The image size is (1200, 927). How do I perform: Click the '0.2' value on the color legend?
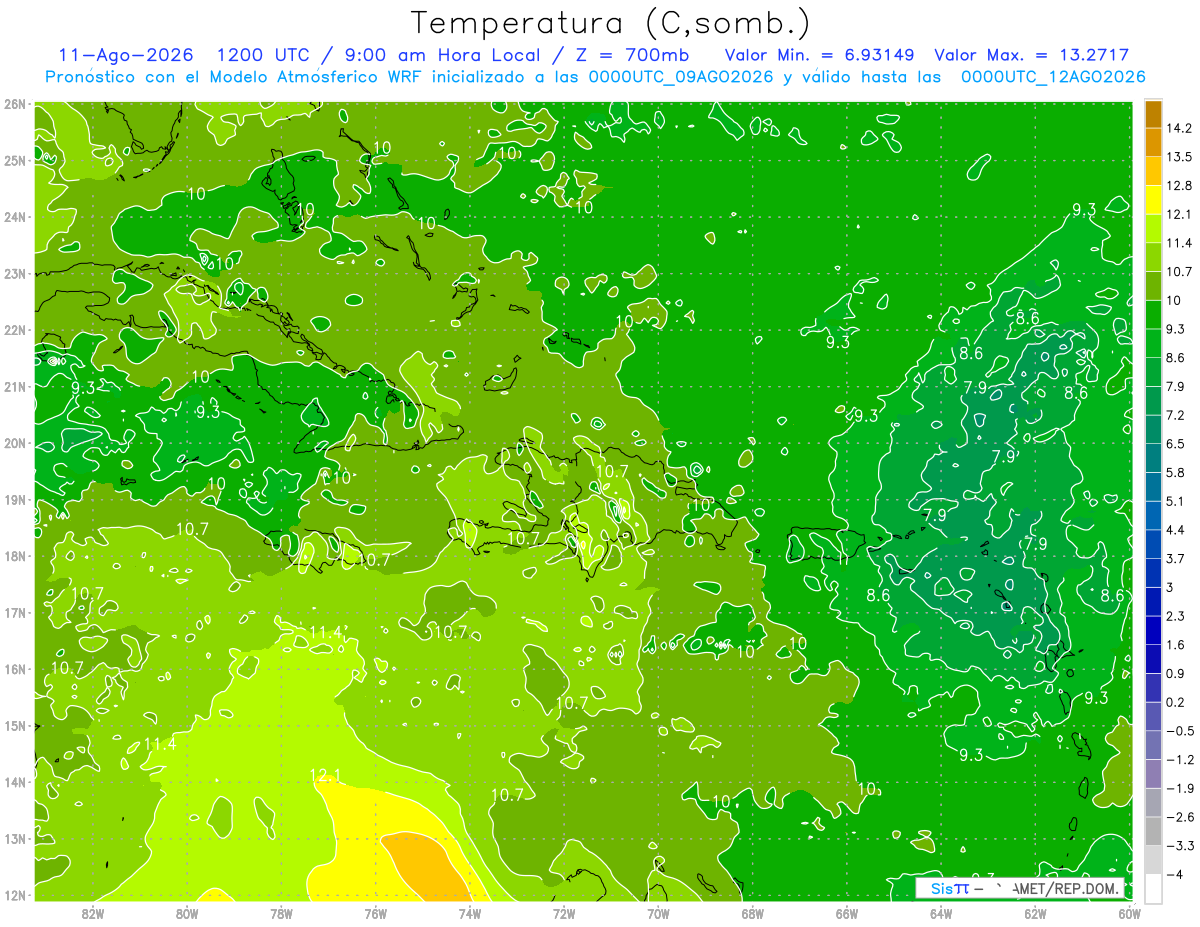point(1177,702)
